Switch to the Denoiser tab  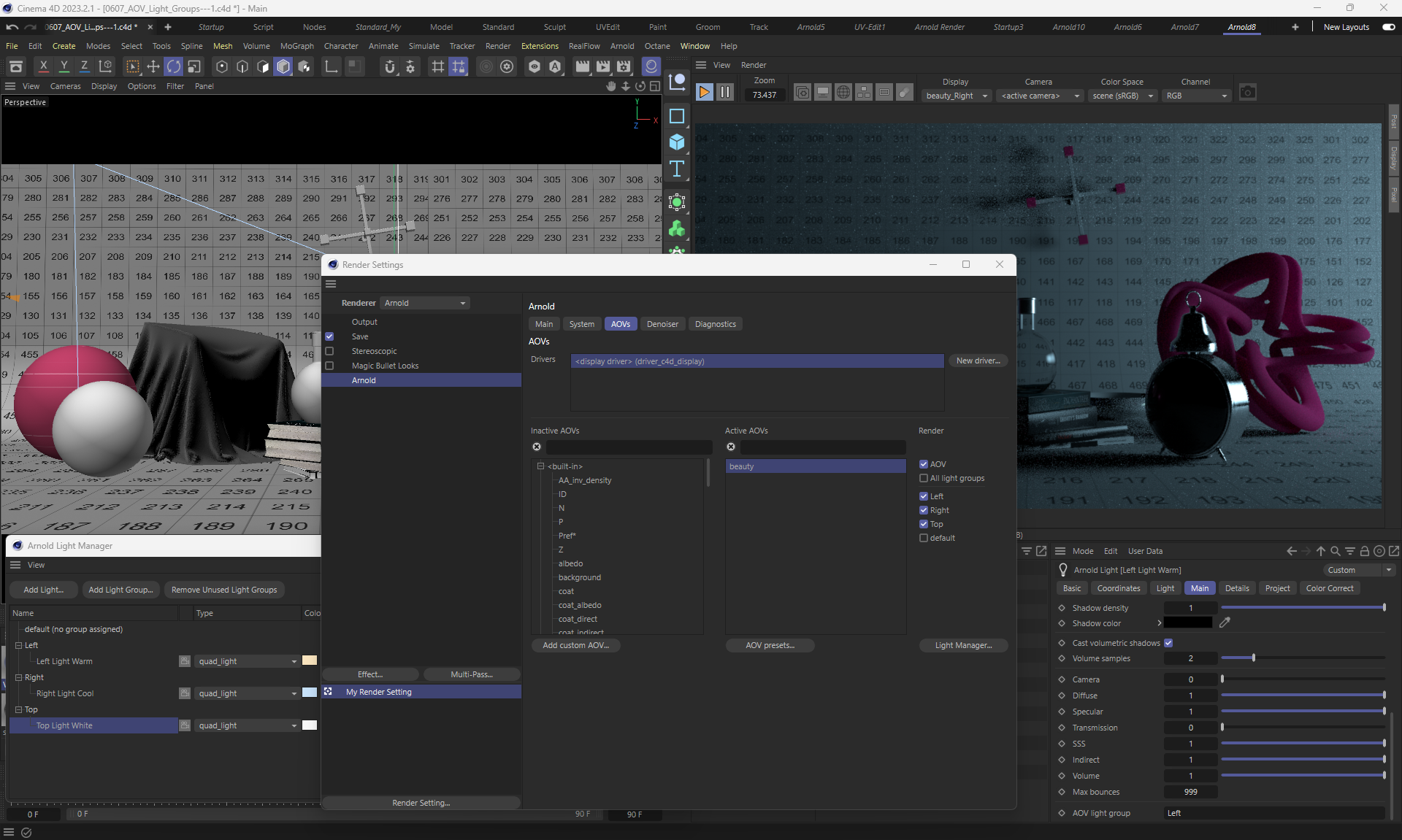point(662,324)
